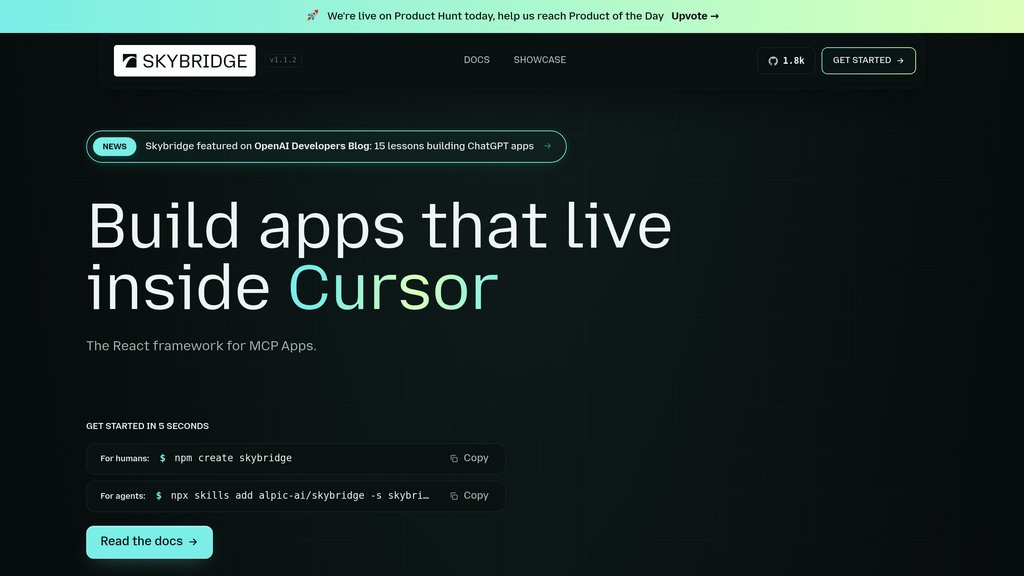Click the NEWS badge
This screenshot has height=576, width=1024.
click(x=114, y=147)
